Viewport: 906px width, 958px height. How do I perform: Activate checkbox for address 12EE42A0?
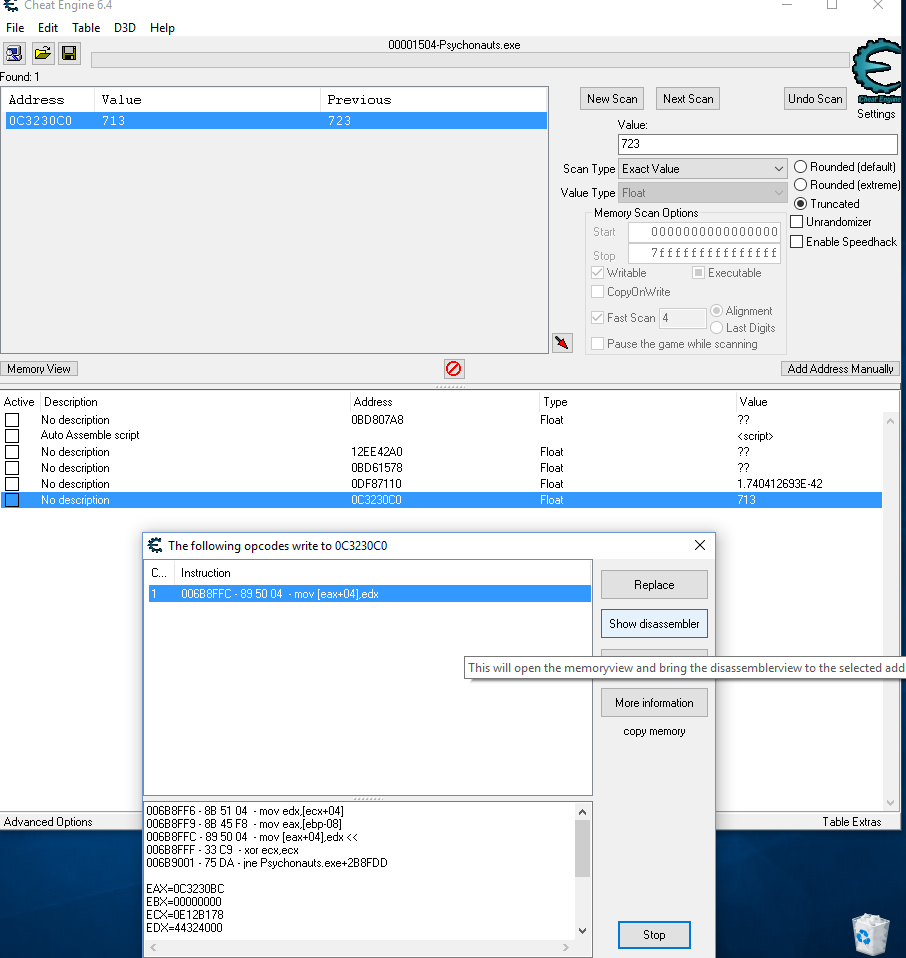point(12,452)
